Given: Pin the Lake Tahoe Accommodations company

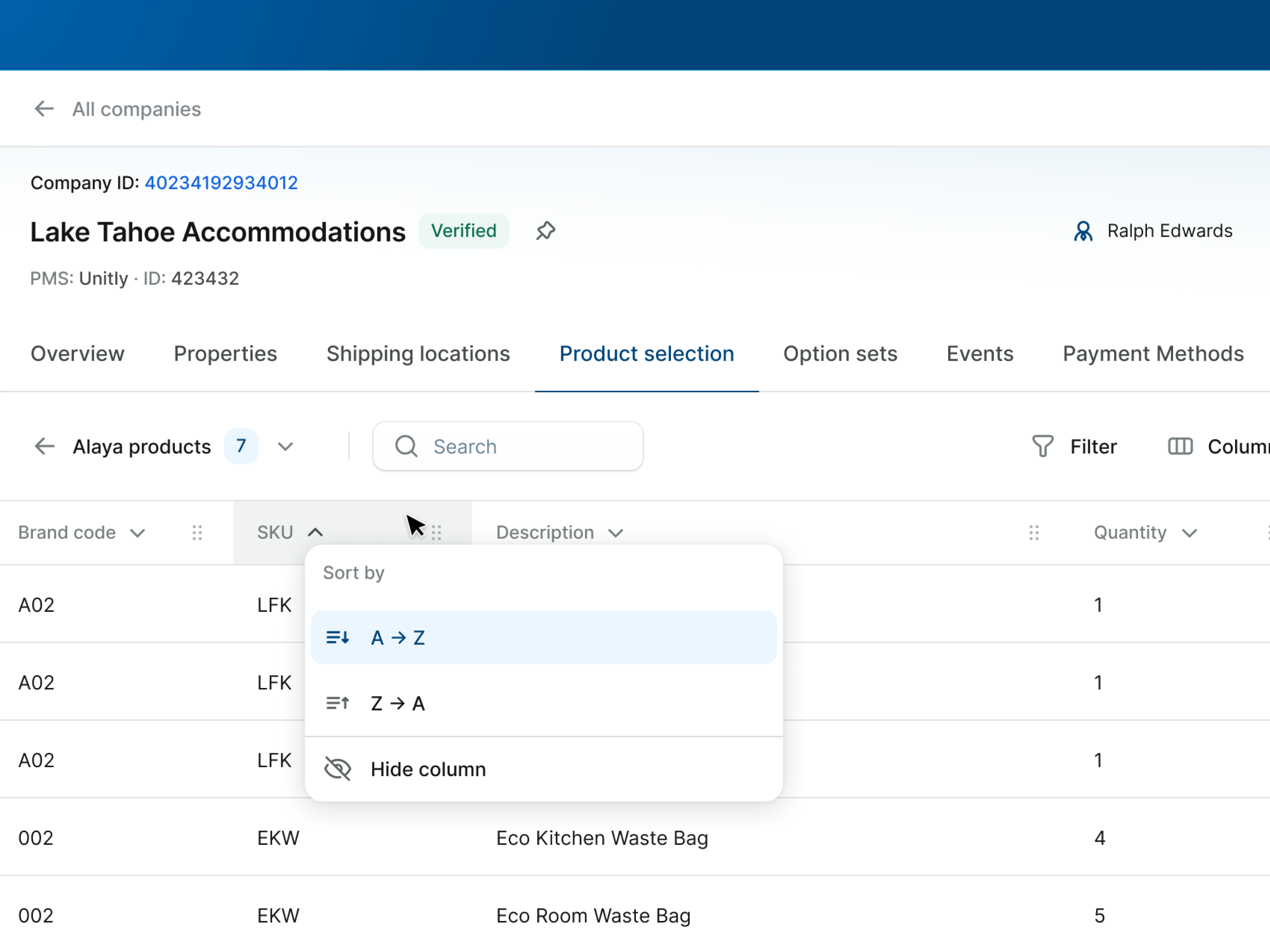Looking at the screenshot, I should point(544,231).
